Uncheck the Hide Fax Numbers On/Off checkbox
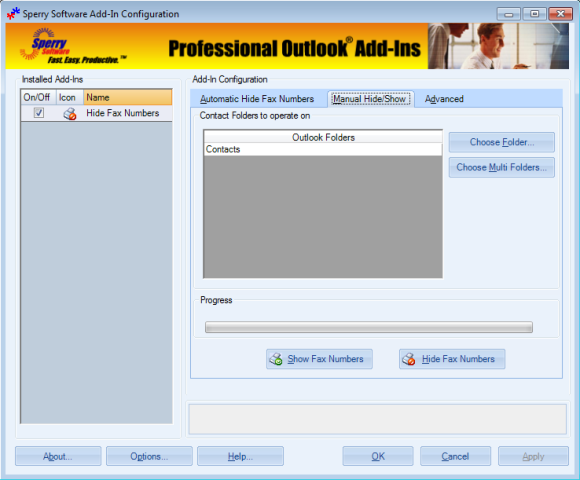580x480 pixels. coord(39,113)
